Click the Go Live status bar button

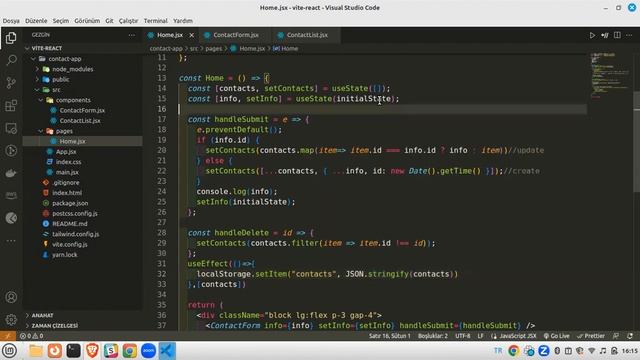(x=556, y=336)
